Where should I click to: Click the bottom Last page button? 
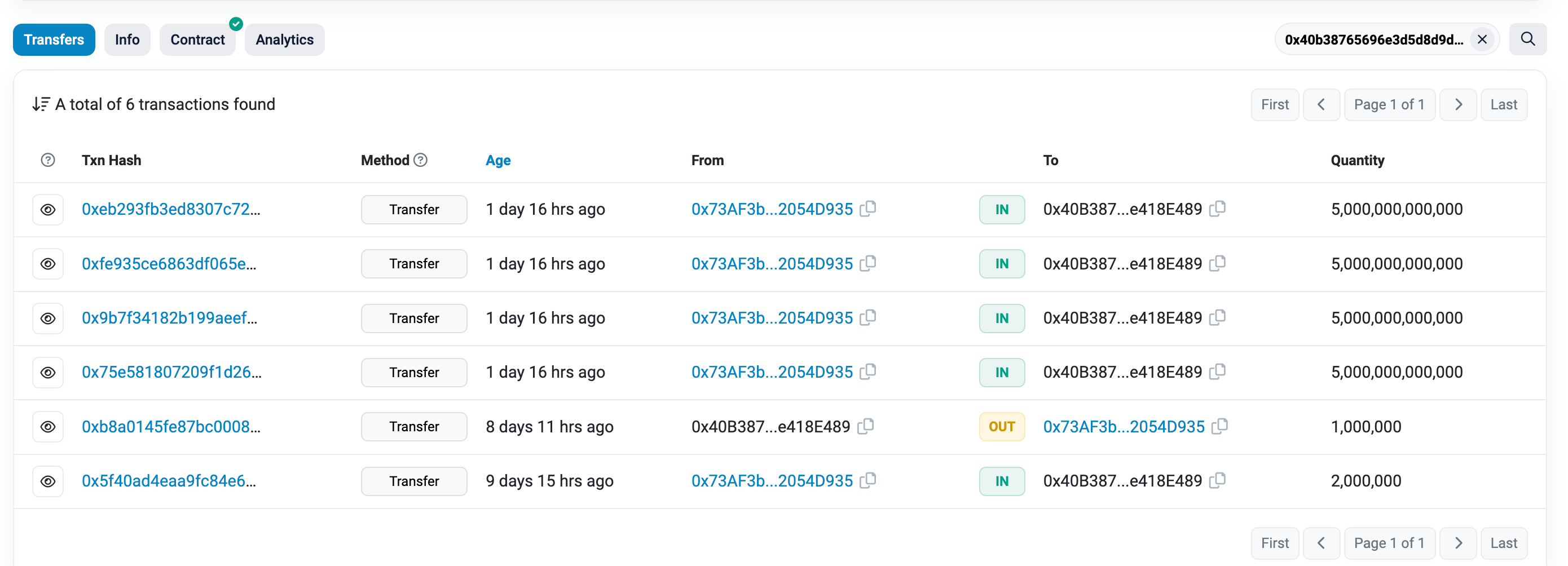coord(1504,543)
